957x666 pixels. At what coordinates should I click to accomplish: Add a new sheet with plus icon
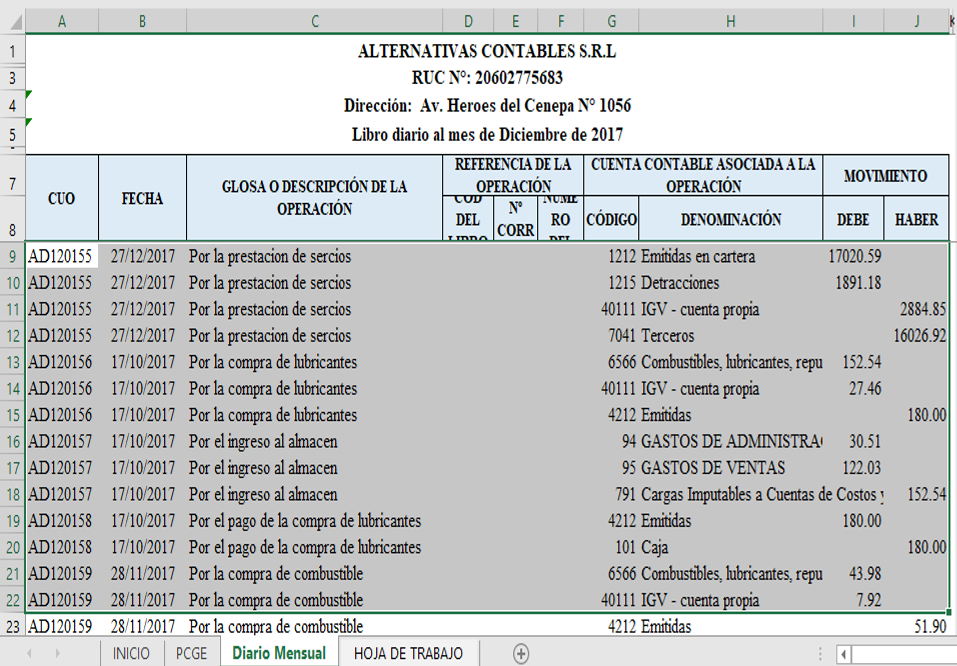(520, 653)
